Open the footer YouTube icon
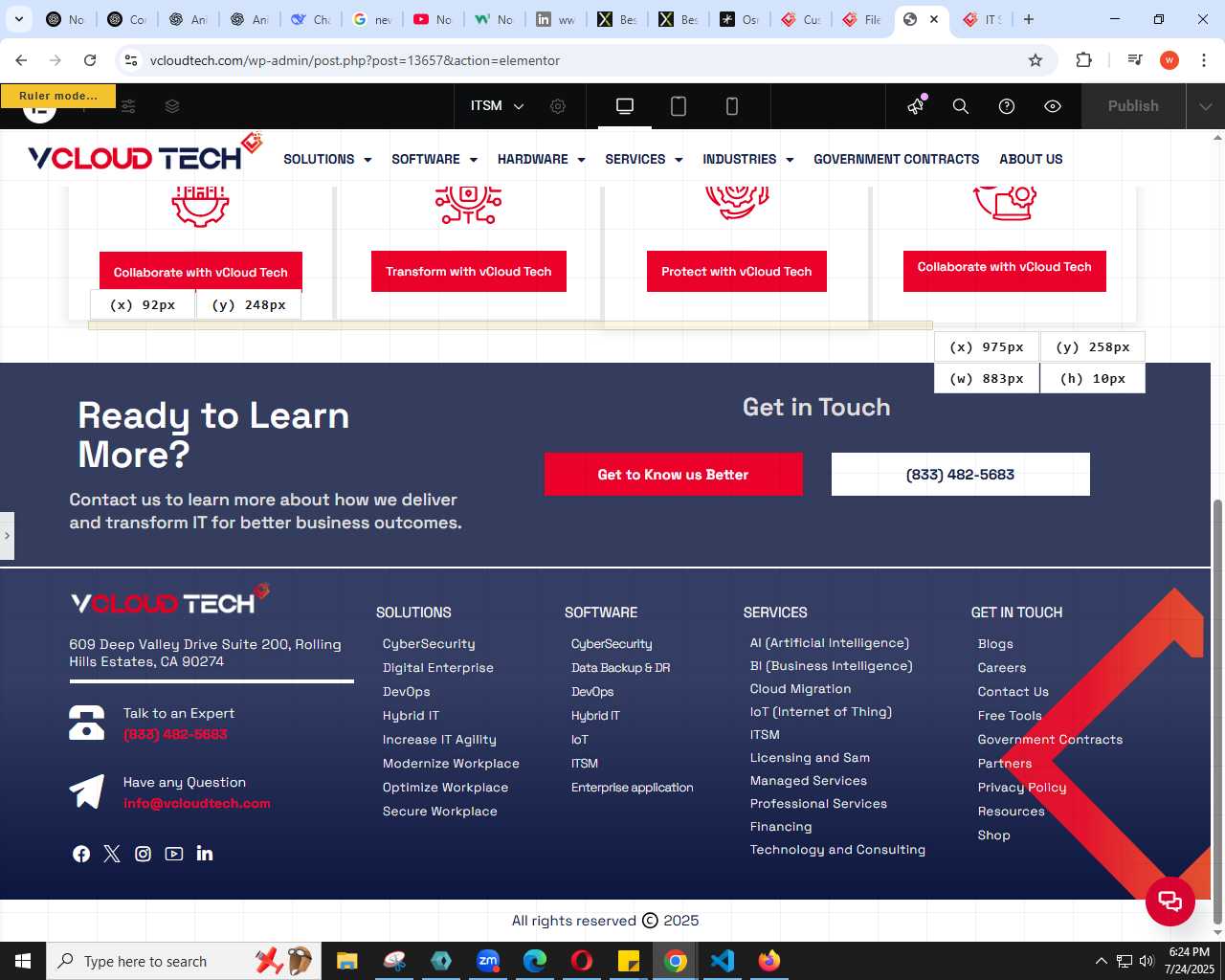Viewport: 1225px width, 980px height. click(x=173, y=854)
